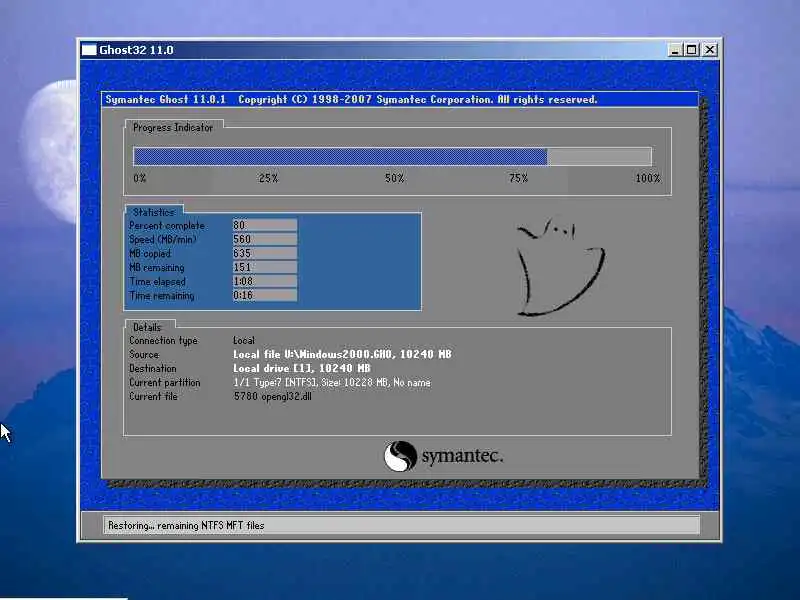800x600 pixels.
Task: Click the MB remaining label
Action: point(156,267)
